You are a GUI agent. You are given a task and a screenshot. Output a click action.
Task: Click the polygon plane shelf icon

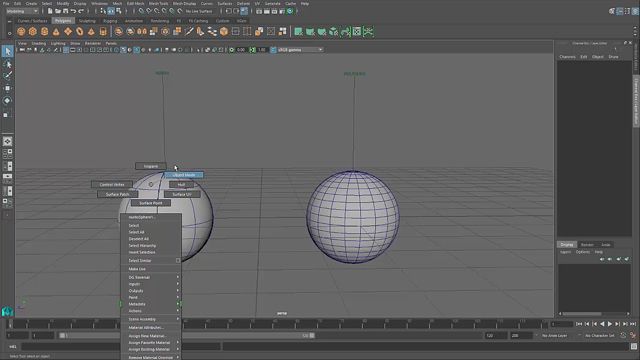68,31
